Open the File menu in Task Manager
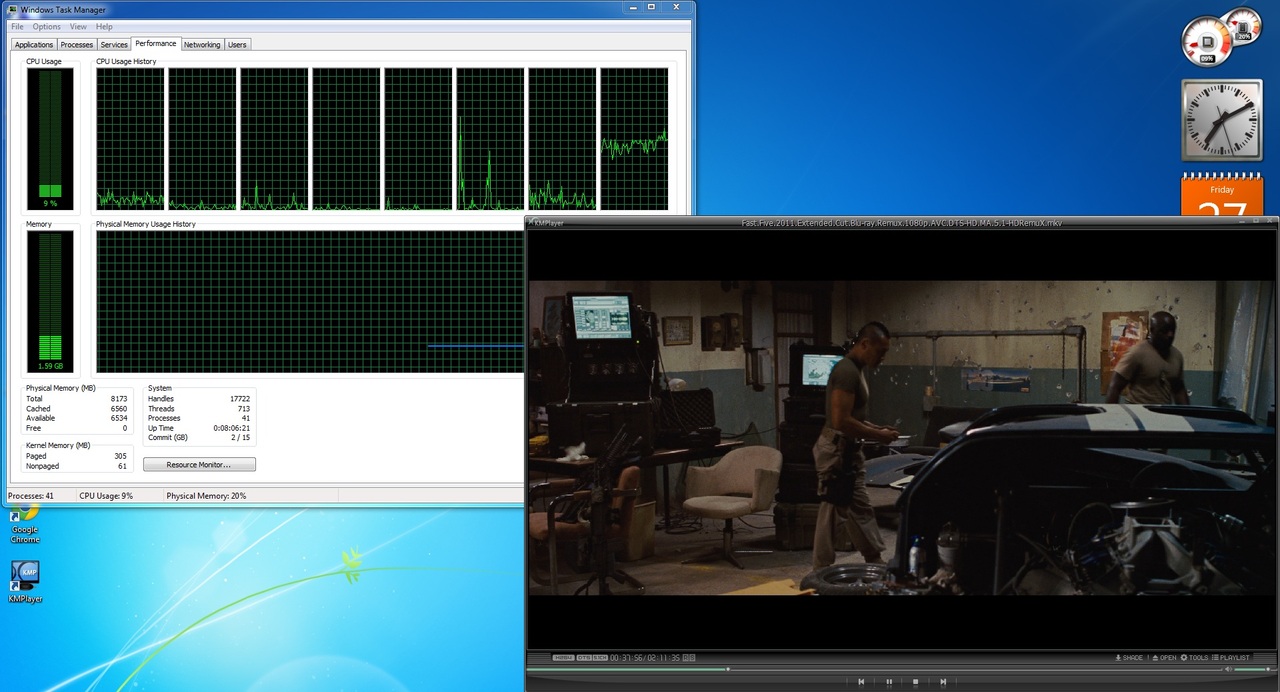The height and width of the screenshot is (692, 1280). [17, 27]
